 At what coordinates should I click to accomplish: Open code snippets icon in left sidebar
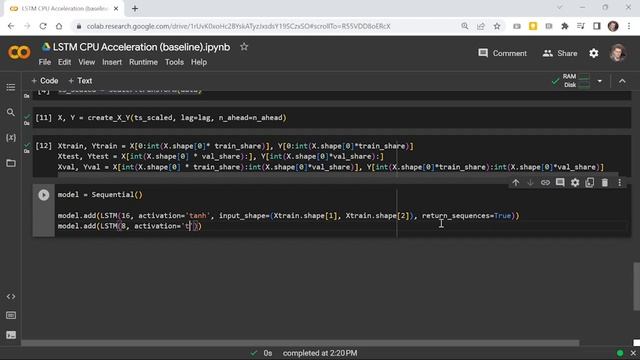[11, 296]
